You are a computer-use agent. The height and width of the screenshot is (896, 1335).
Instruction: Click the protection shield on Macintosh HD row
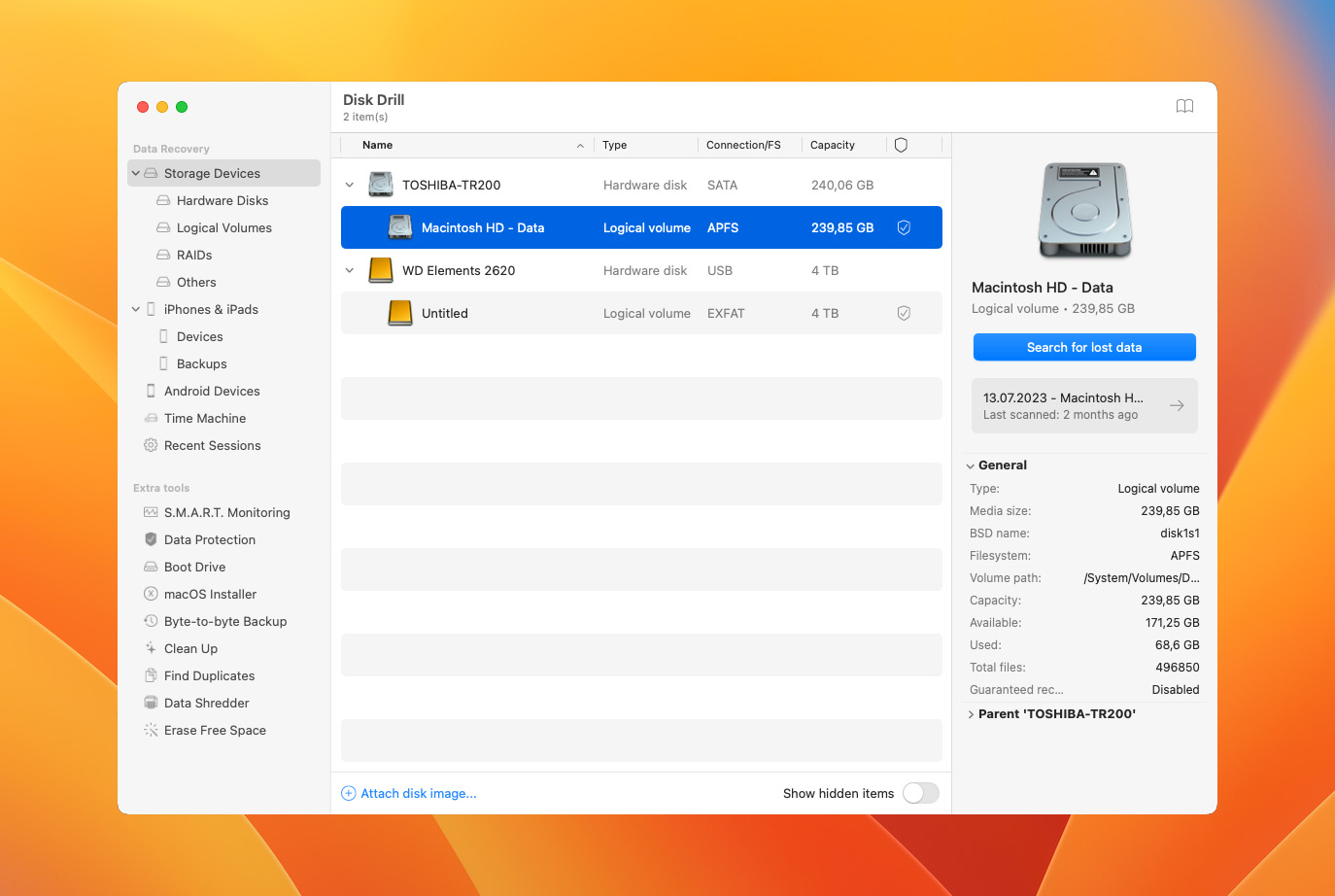(904, 227)
